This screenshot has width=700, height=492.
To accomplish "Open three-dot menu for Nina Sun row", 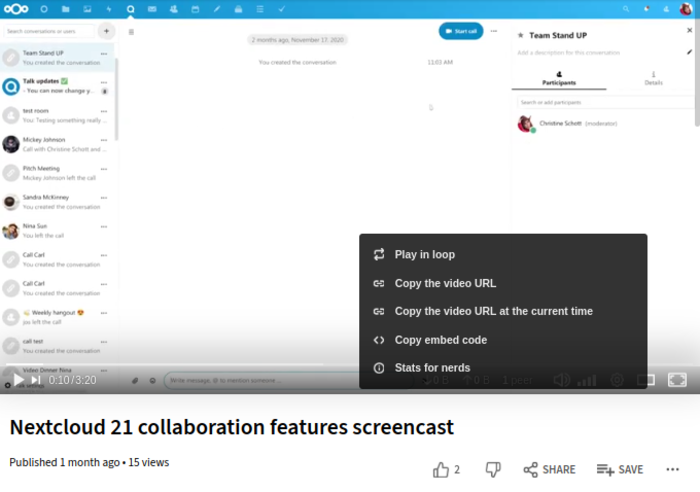I will (x=104, y=226).
